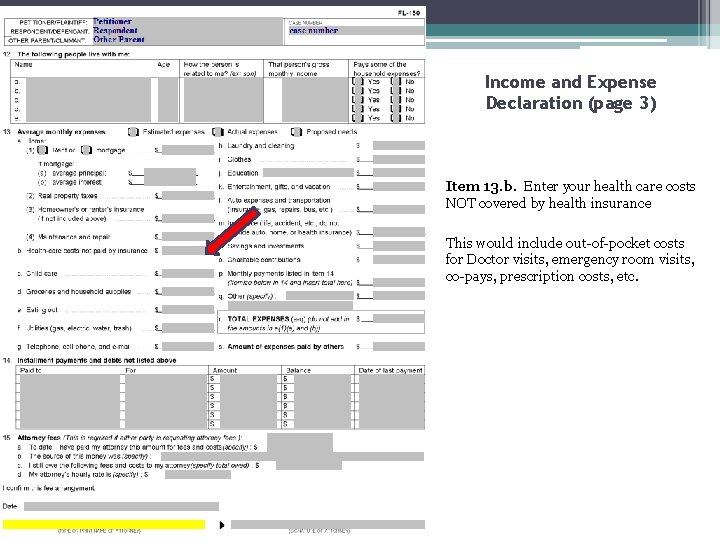720x540 pixels.
Task: Click the Child care amount field
Action: [x=188, y=273]
